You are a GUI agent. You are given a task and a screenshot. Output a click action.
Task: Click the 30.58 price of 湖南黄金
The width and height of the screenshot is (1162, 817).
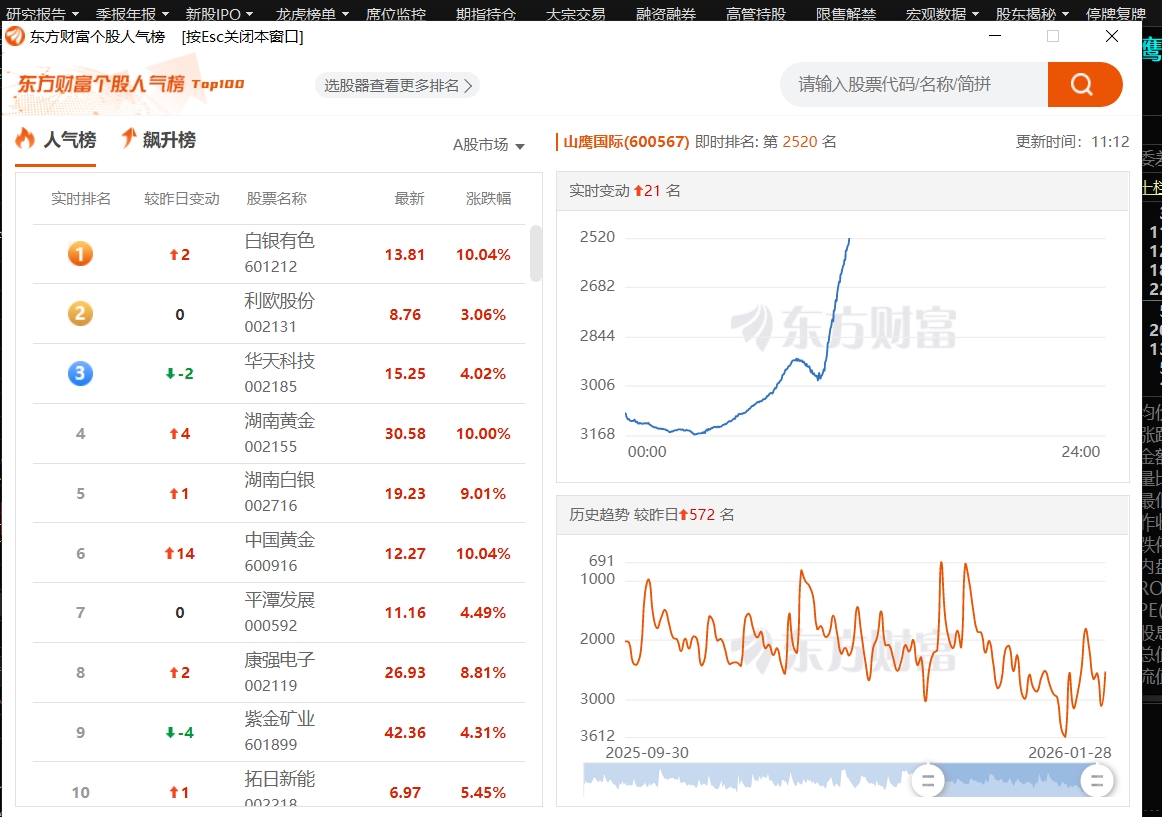point(405,434)
